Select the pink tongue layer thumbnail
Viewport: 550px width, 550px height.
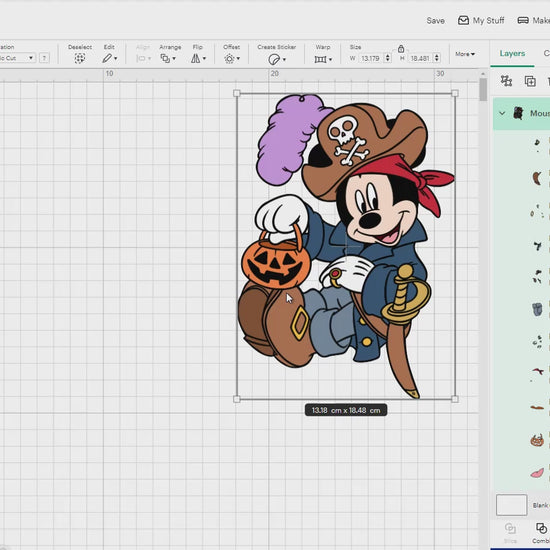[x=537, y=473]
